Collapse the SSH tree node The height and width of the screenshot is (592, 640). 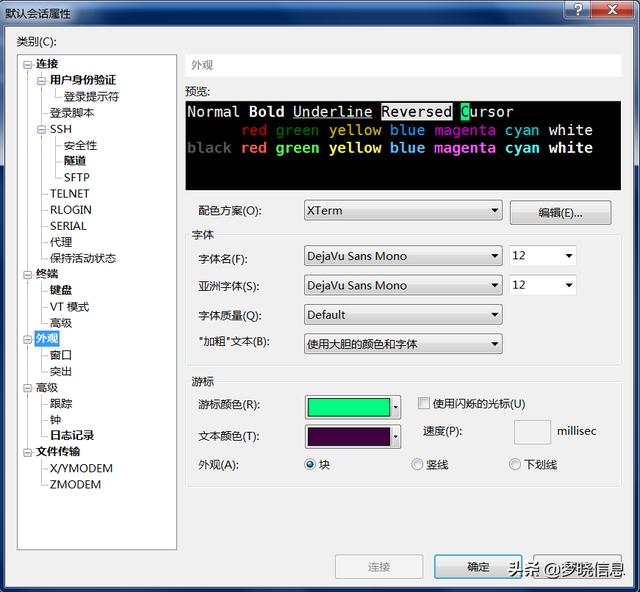[41, 130]
